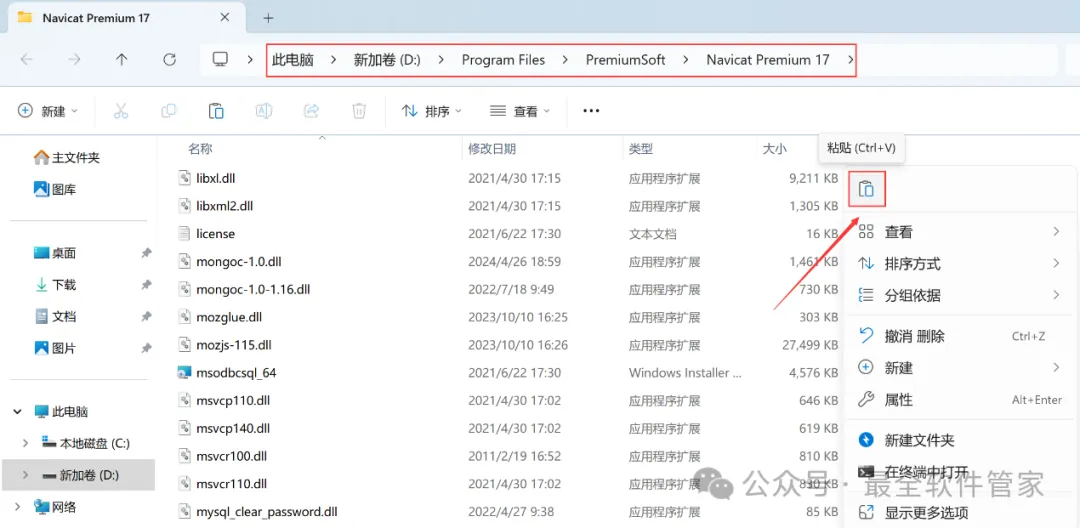The image size is (1080, 528).
Task: Unpin 桌面 using its pin icon
Action: [x=146, y=253]
